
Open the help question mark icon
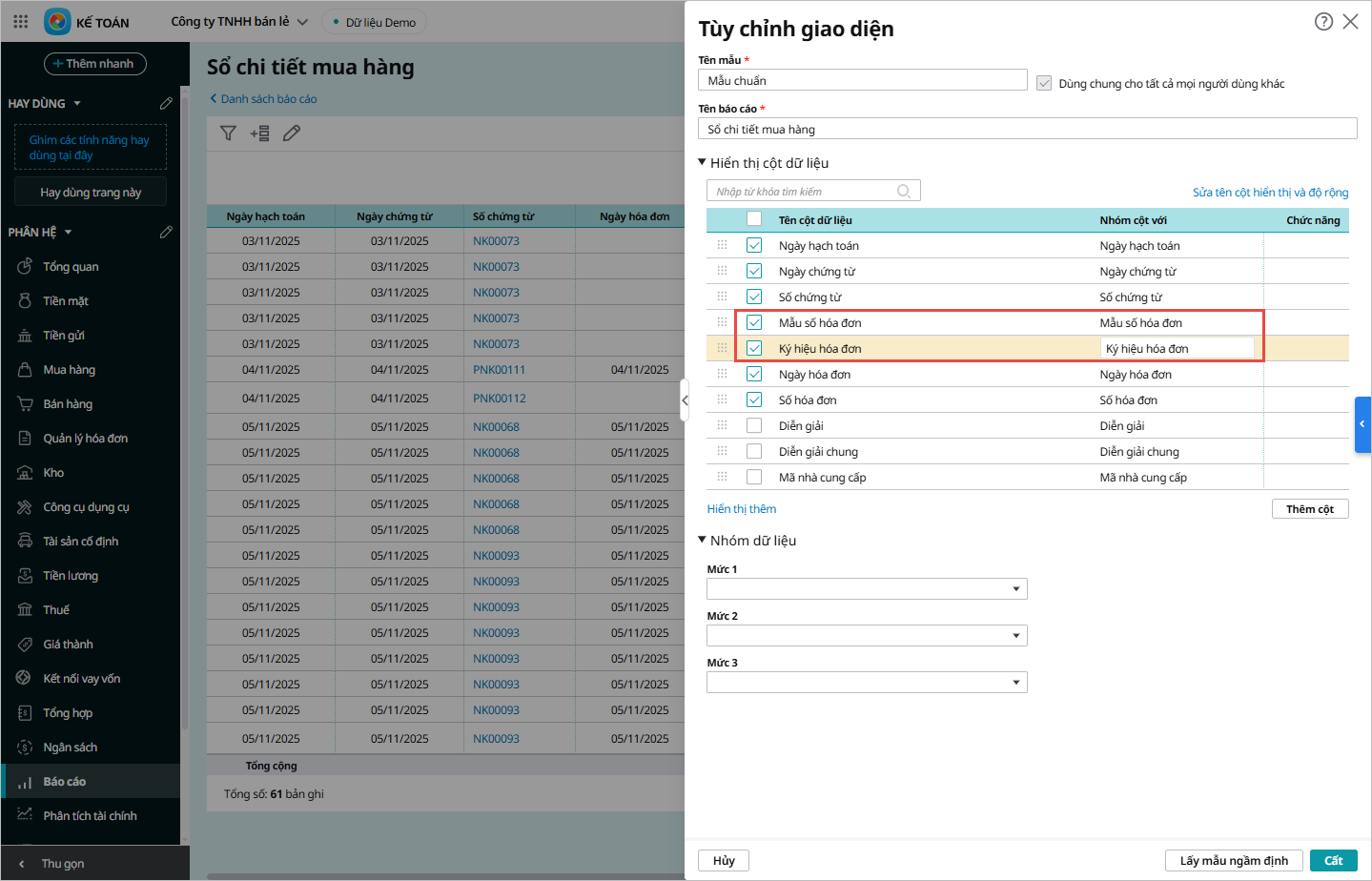[1323, 22]
